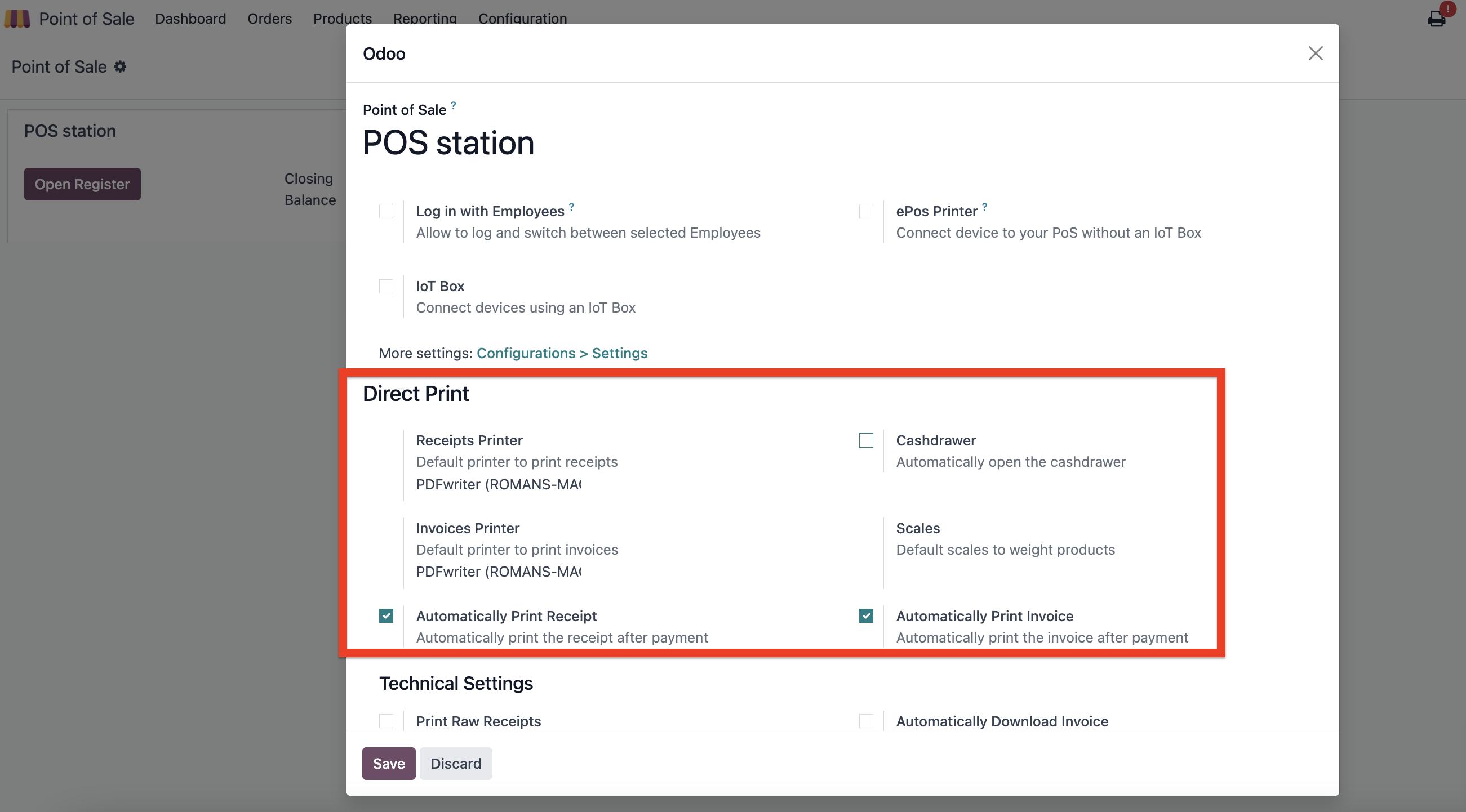The width and height of the screenshot is (1466, 812).
Task: Uncheck Automatically Print Receipt
Action: (387, 616)
